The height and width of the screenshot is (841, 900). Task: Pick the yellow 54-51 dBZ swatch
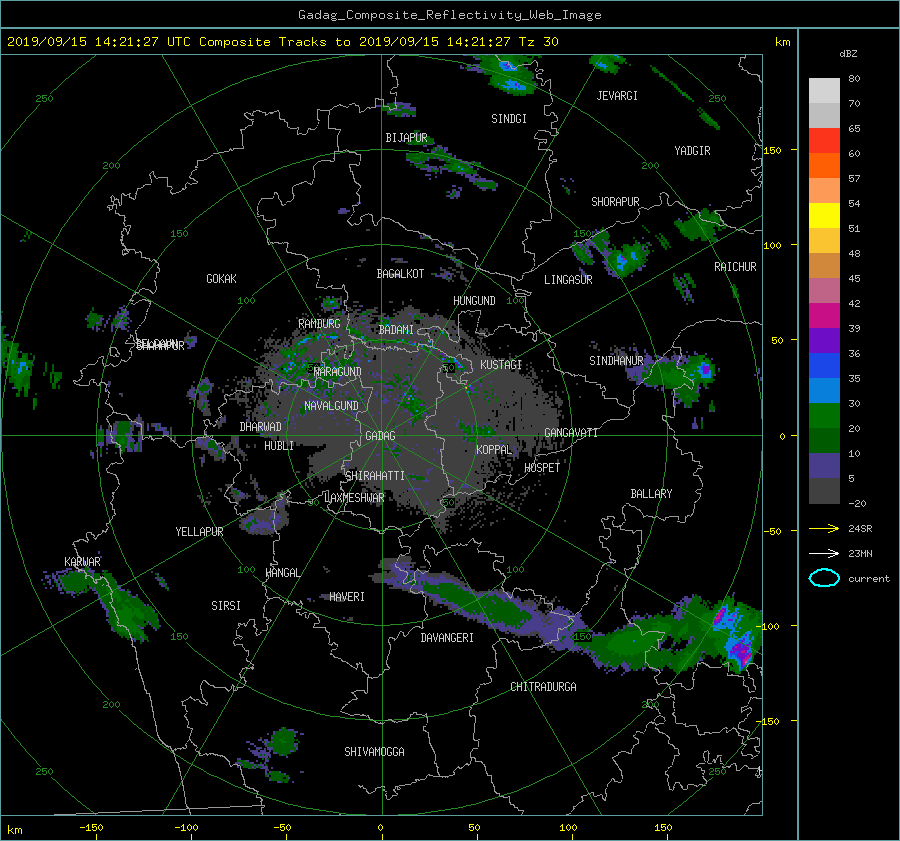(824, 215)
